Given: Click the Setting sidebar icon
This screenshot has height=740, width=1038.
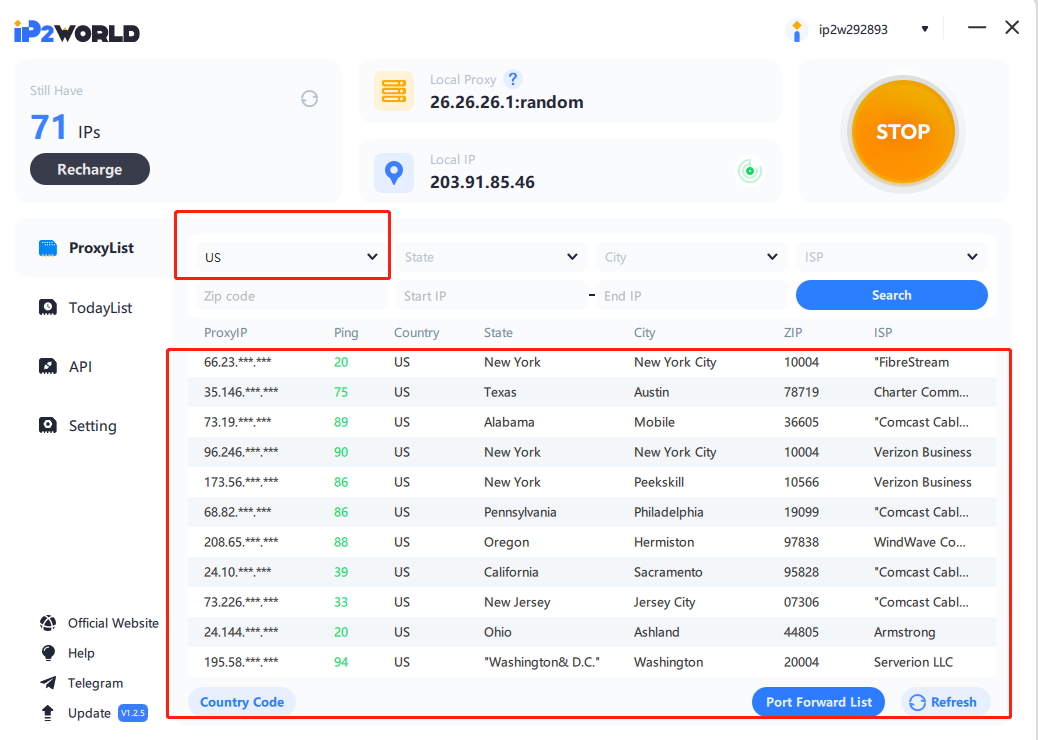Looking at the screenshot, I should tap(48, 425).
